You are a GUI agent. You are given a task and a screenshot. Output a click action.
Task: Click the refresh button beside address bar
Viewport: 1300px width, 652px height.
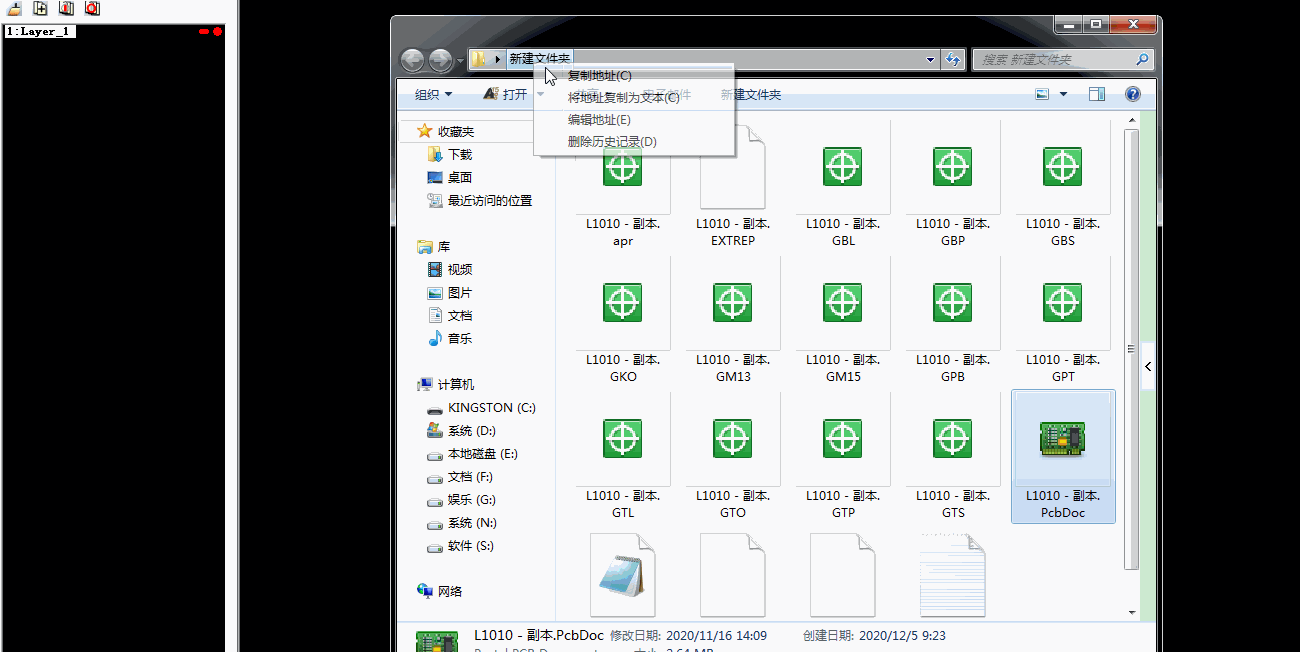pos(953,60)
